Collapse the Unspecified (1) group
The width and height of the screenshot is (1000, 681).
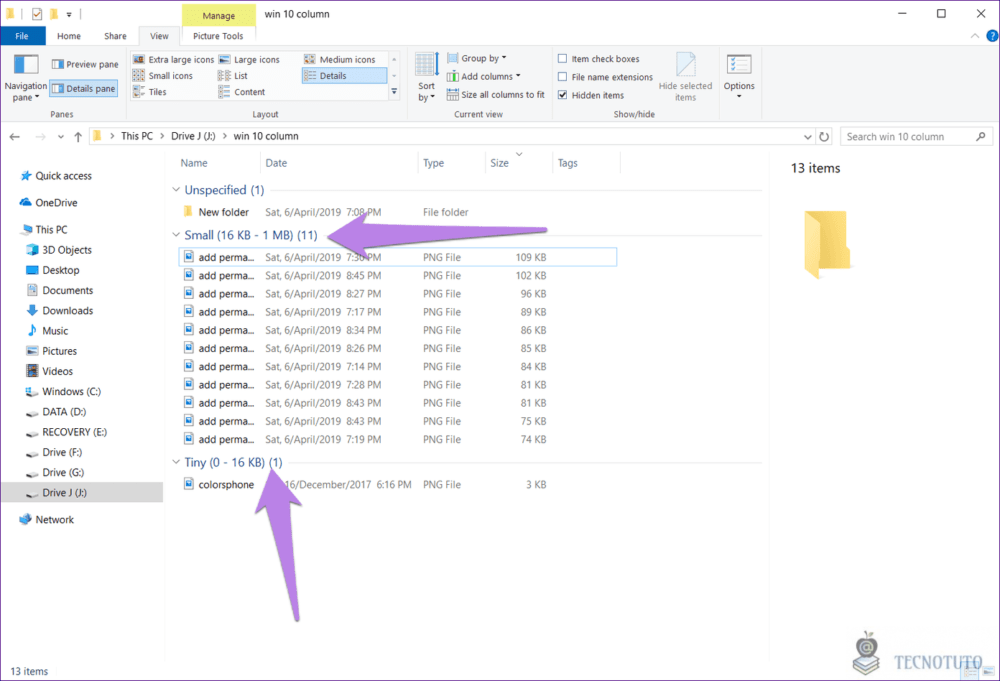coord(176,190)
